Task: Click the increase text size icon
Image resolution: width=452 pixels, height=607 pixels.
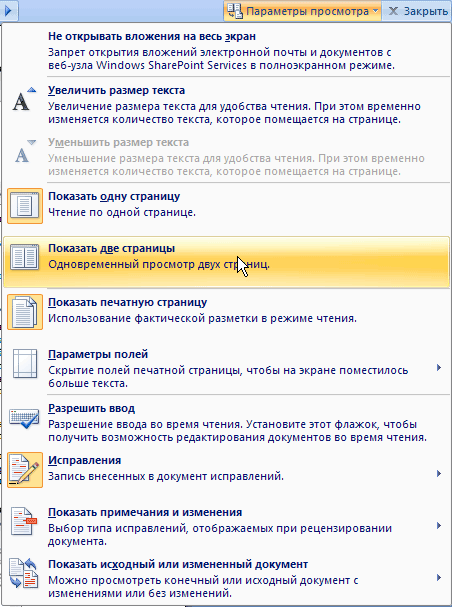Action: [24, 99]
